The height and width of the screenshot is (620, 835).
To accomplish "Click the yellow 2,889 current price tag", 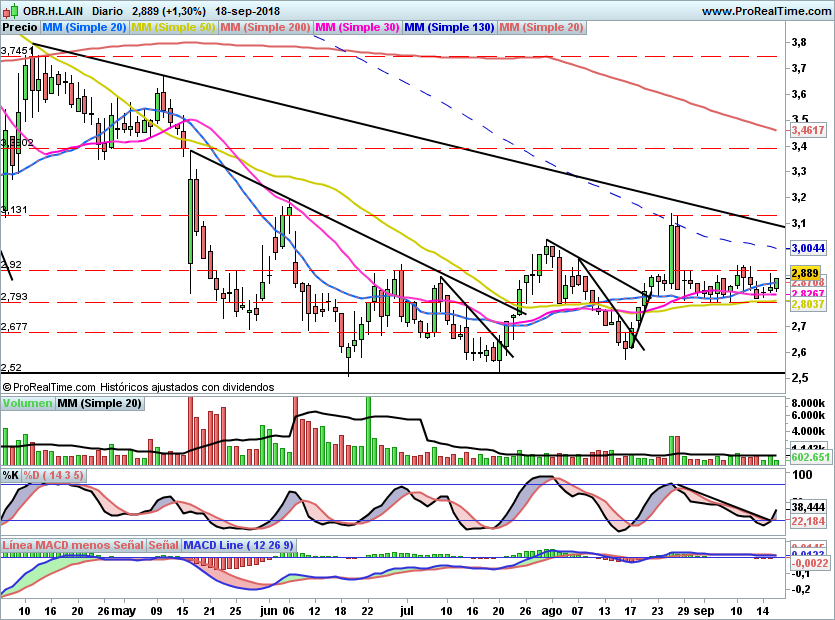I will coord(805,272).
